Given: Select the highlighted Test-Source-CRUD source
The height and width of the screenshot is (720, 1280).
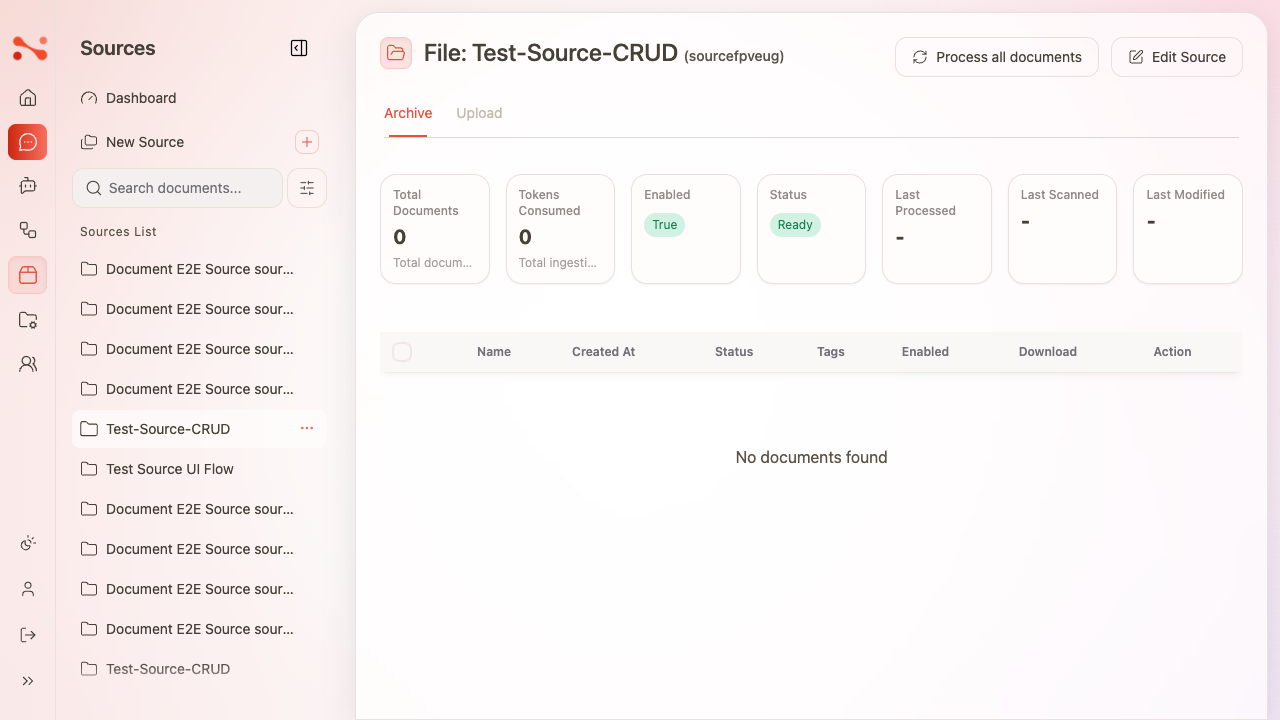Looking at the screenshot, I should coord(199,429).
